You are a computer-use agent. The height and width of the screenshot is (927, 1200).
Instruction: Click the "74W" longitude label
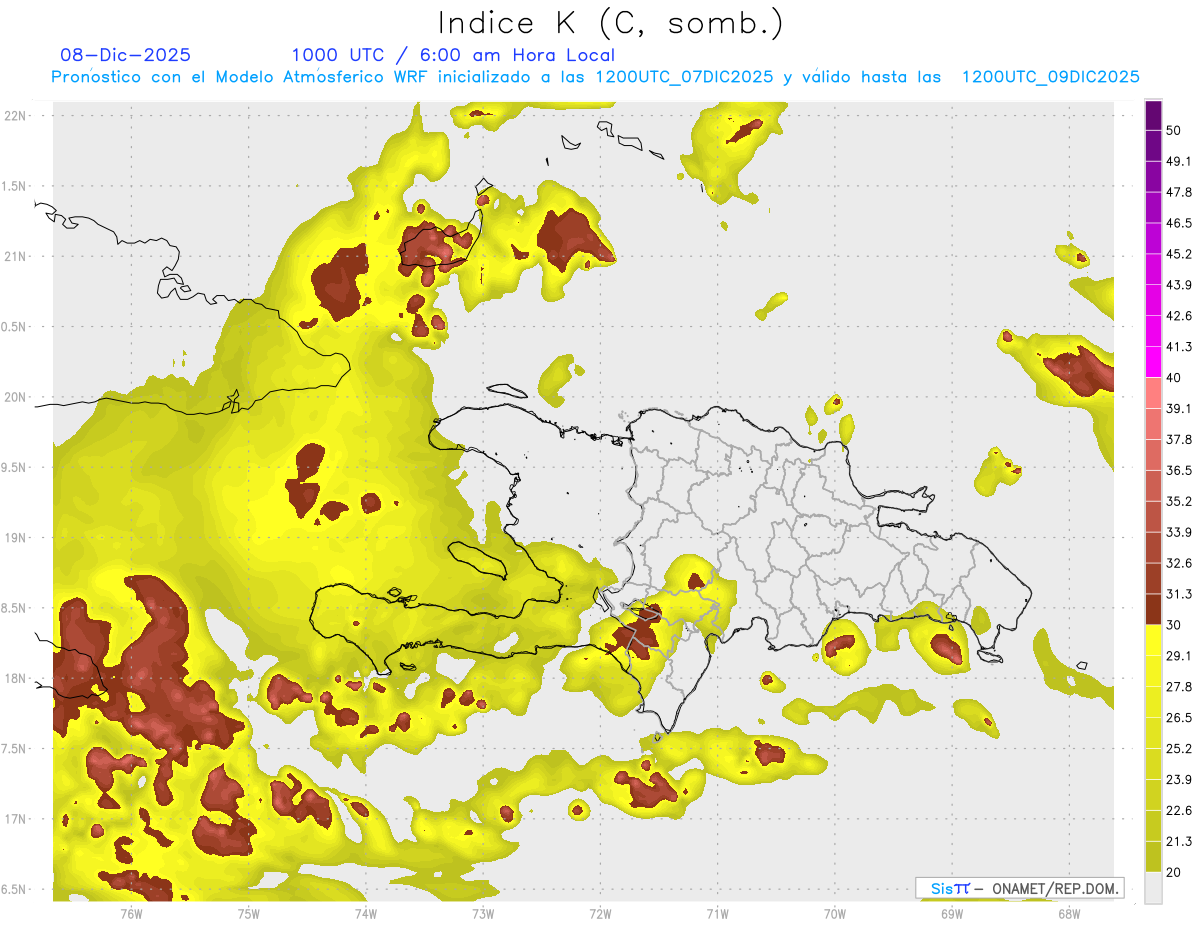[x=365, y=913]
